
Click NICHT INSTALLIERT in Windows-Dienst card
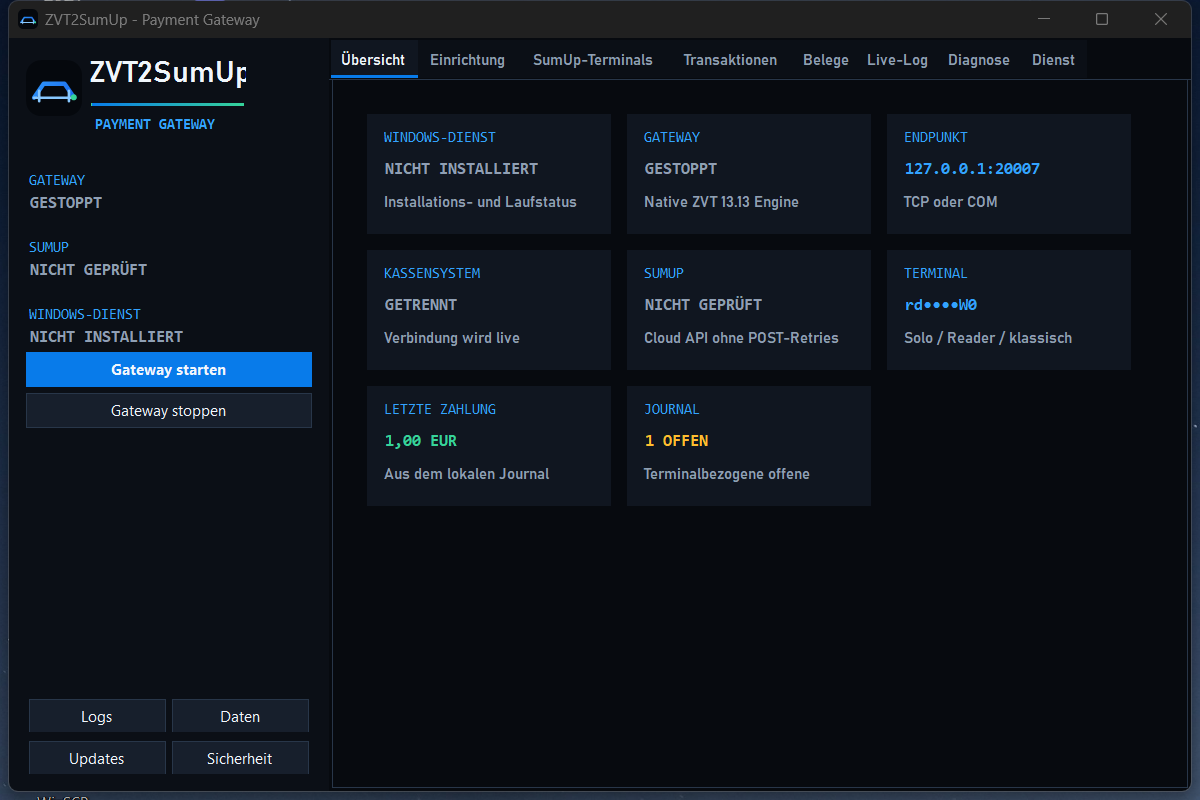pos(461,169)
